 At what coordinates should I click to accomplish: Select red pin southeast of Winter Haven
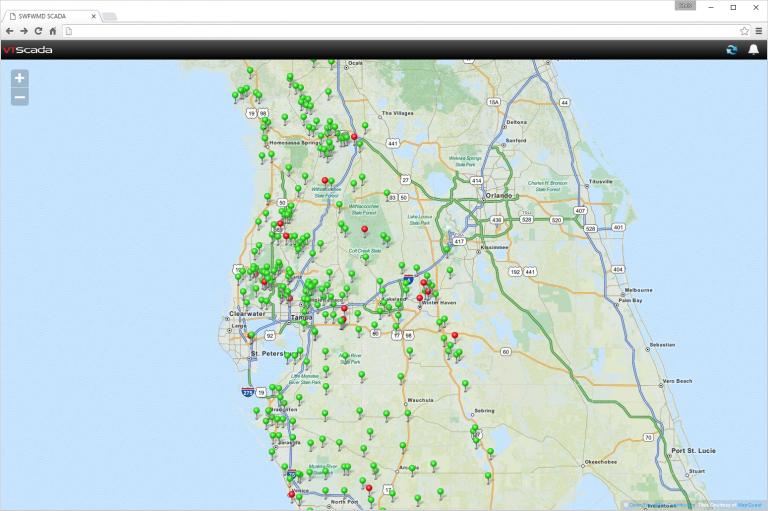[455, 336]
